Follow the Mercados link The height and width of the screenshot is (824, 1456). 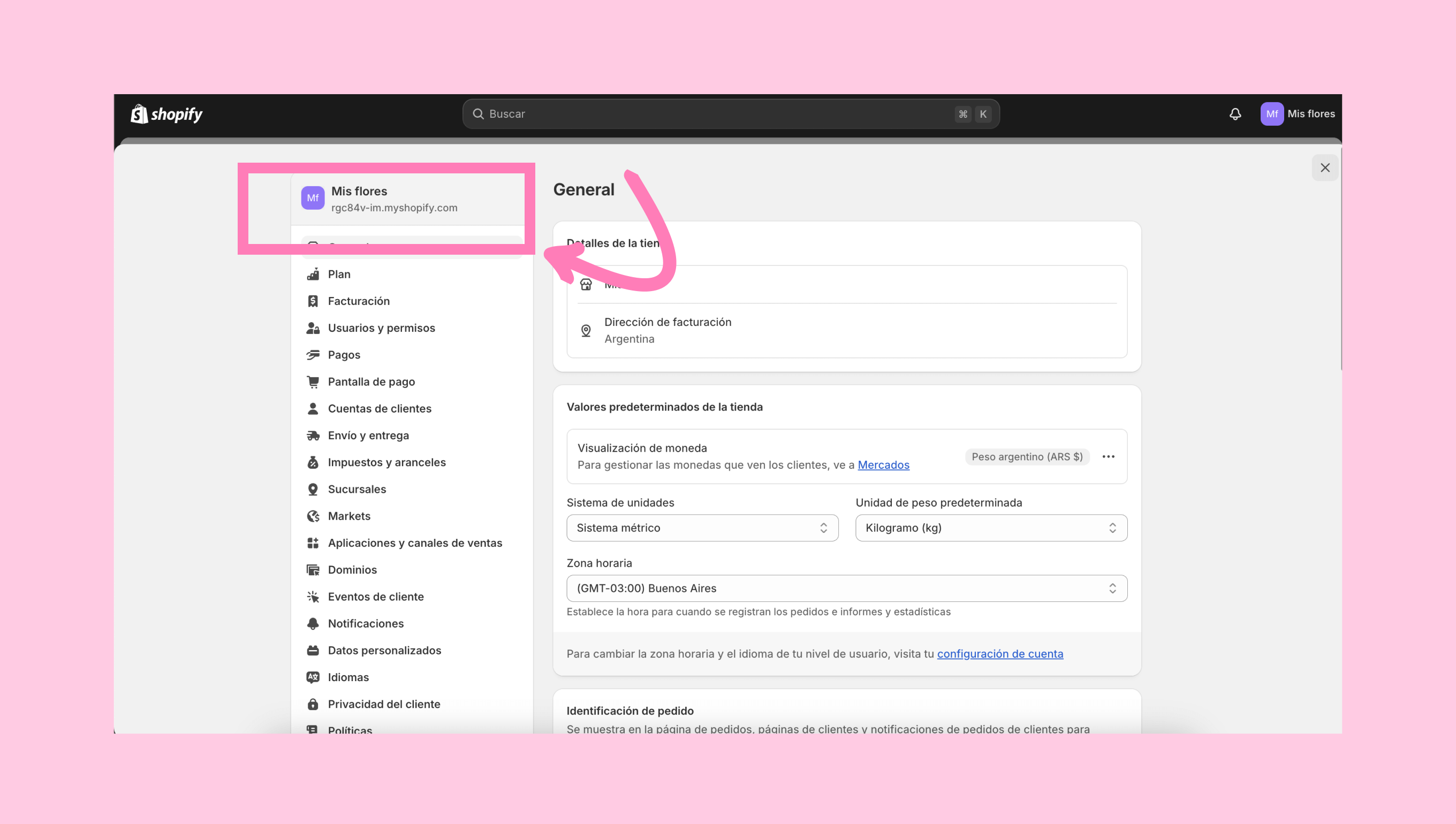(x=883, y=464)
